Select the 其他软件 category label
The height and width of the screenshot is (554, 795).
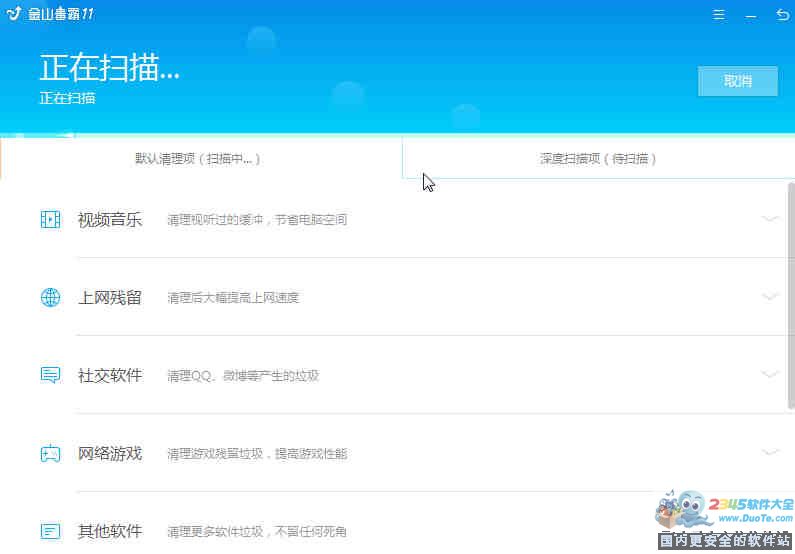110,531
